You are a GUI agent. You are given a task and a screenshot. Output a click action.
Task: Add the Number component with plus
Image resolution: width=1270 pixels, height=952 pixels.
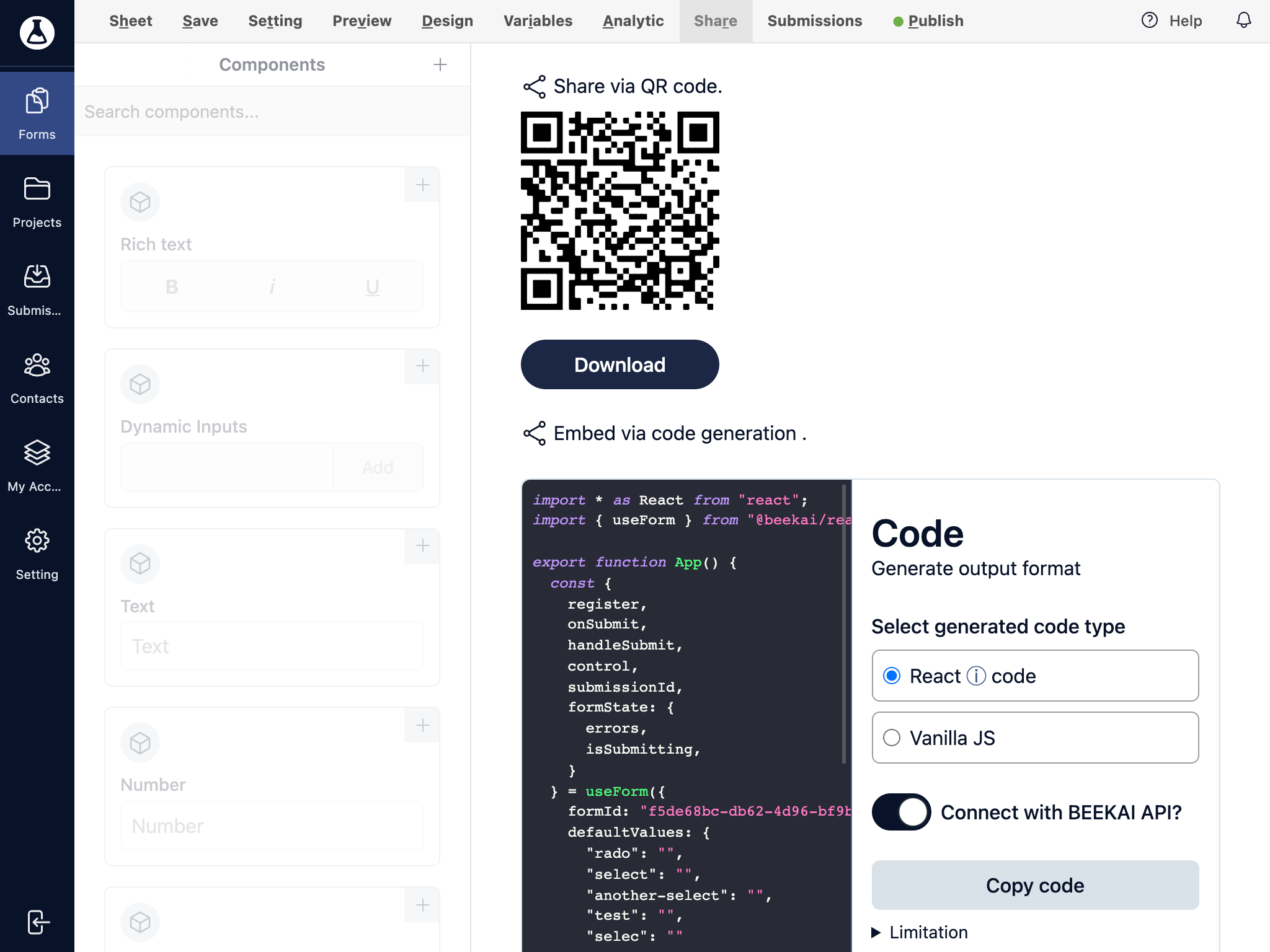[x=422, y=725]
